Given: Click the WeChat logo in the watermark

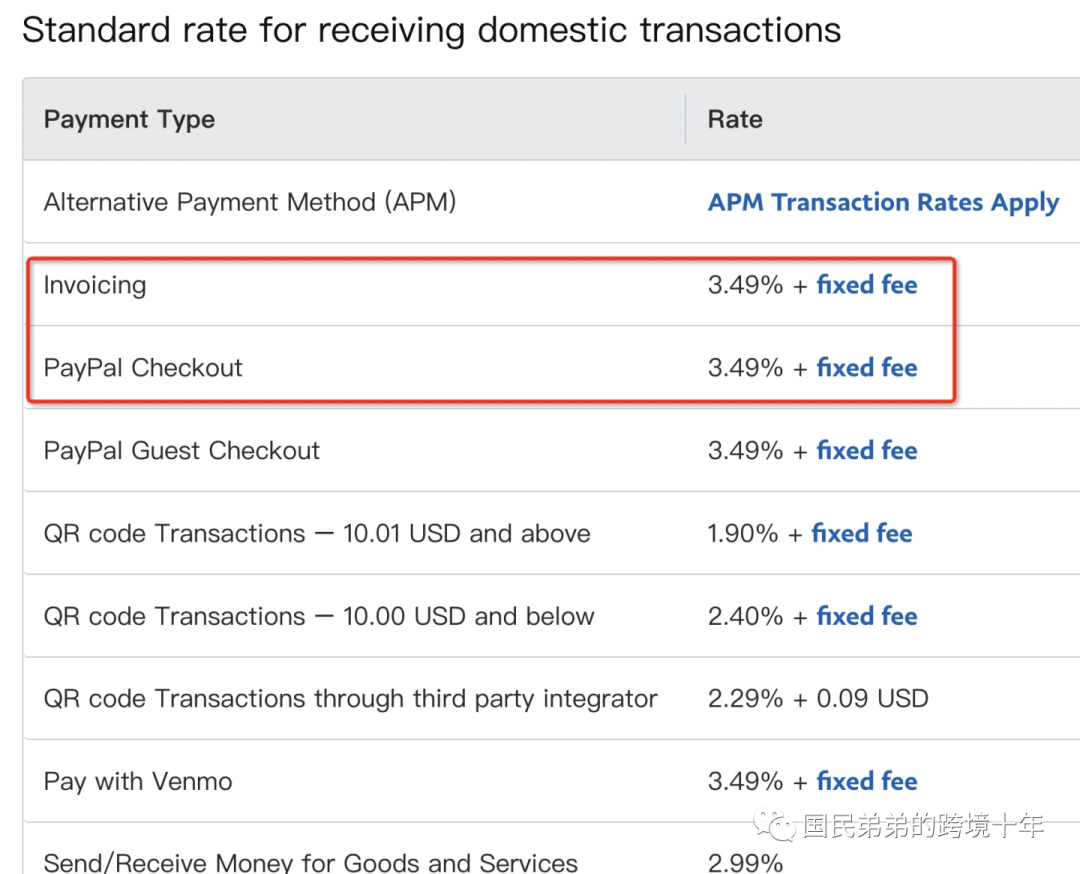Looking at the screenshot, I should [776, 826].
